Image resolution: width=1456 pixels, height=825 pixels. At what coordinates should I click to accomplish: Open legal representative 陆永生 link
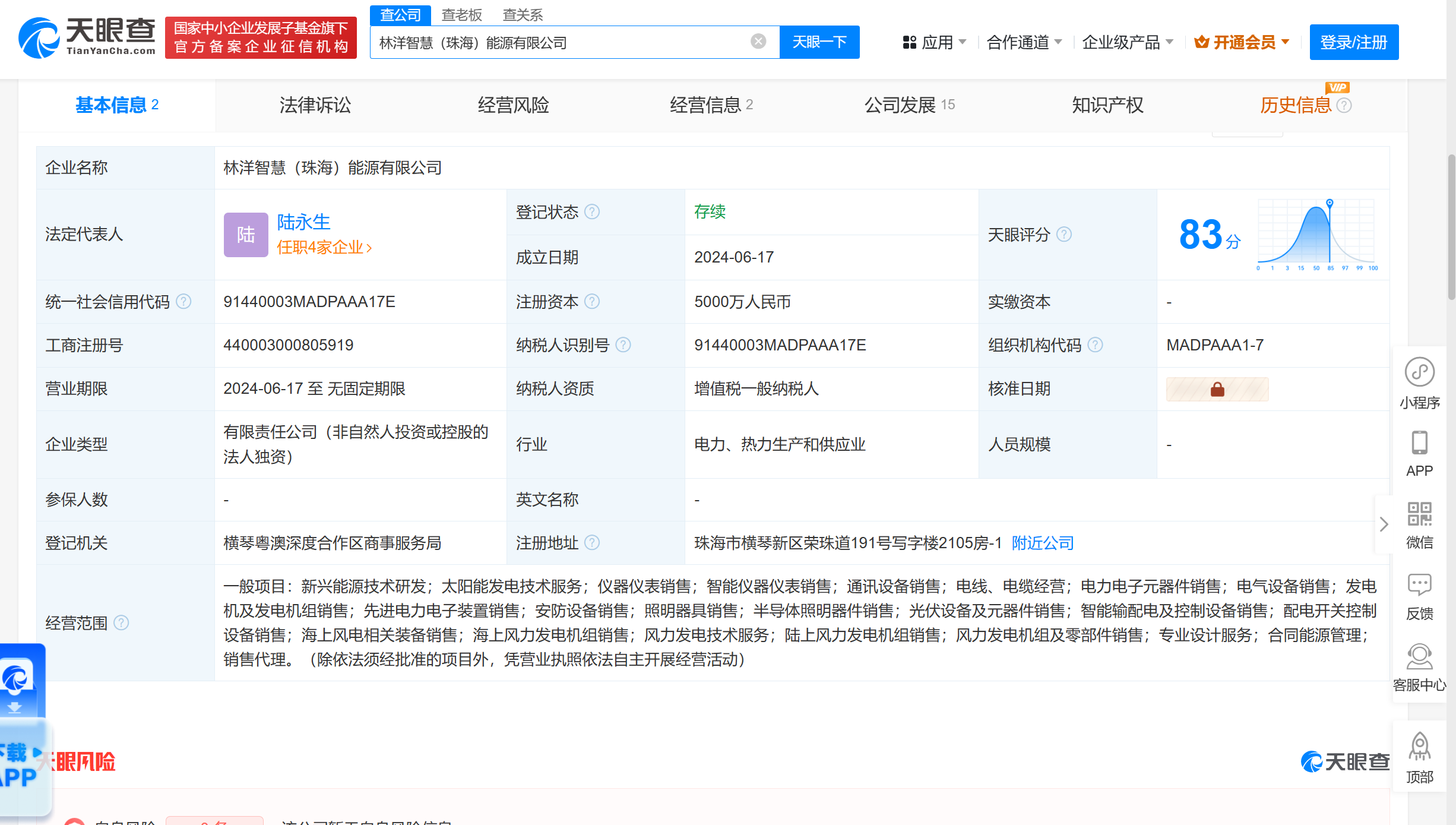coord(303,222)
